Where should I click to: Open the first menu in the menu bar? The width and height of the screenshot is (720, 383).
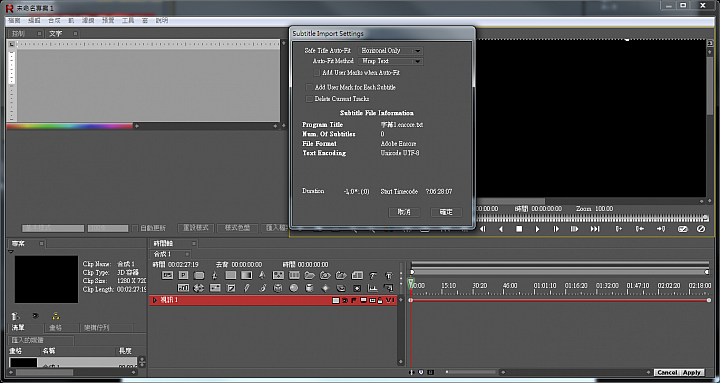point(14,21)
